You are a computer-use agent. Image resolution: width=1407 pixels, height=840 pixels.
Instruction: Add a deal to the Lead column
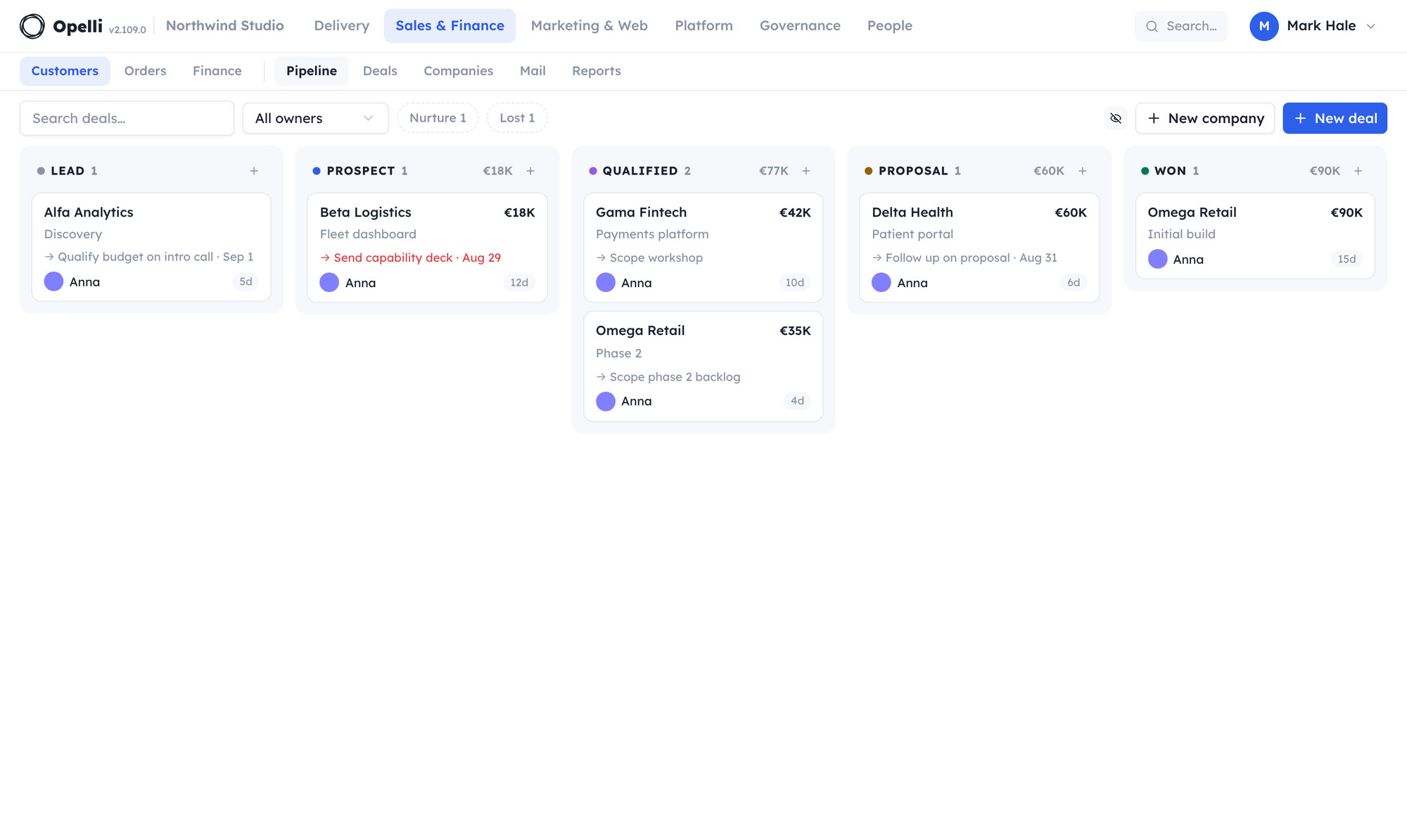click(x=254, y=171)
